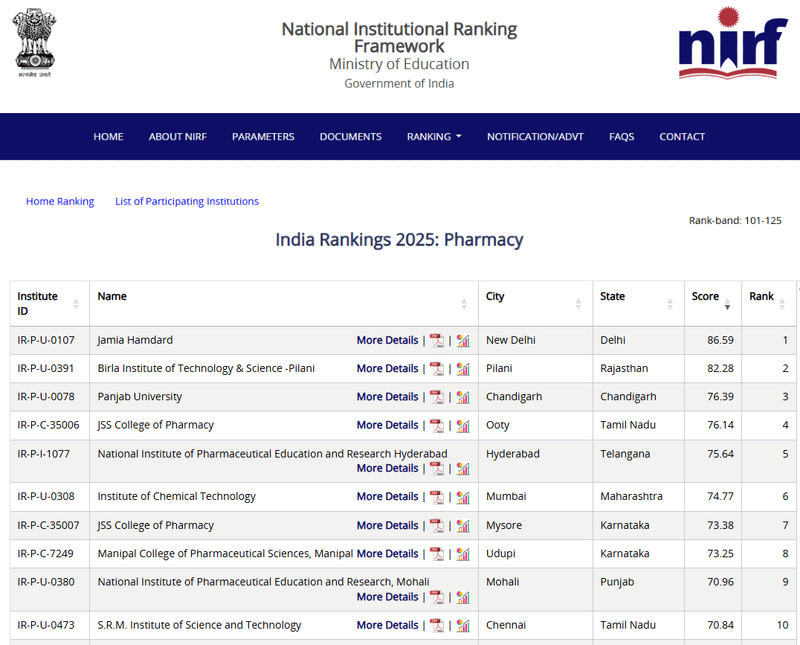Click the National Institutional Ranking Framework title
The height and width of the screenshot is (645, 800).
pos(399,37)
